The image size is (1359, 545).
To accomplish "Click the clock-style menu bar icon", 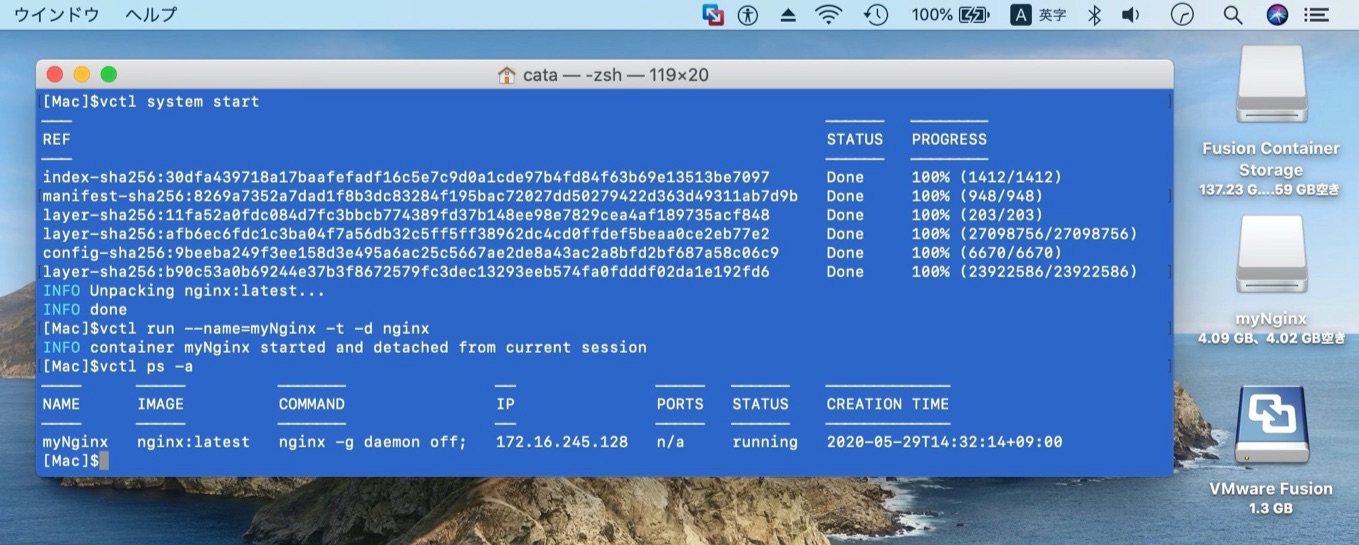I will pyautogui.click(x=1183, y=15).
